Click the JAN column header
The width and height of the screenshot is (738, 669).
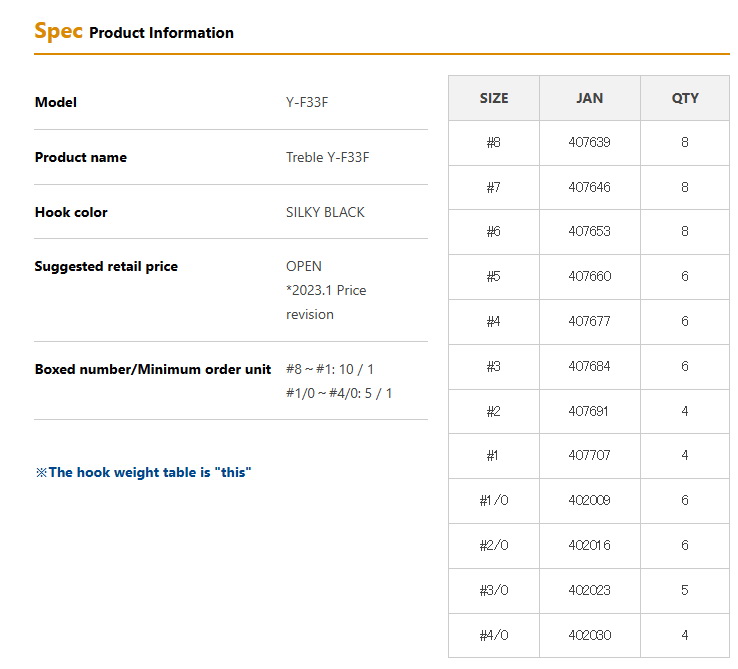pos(589,98)
